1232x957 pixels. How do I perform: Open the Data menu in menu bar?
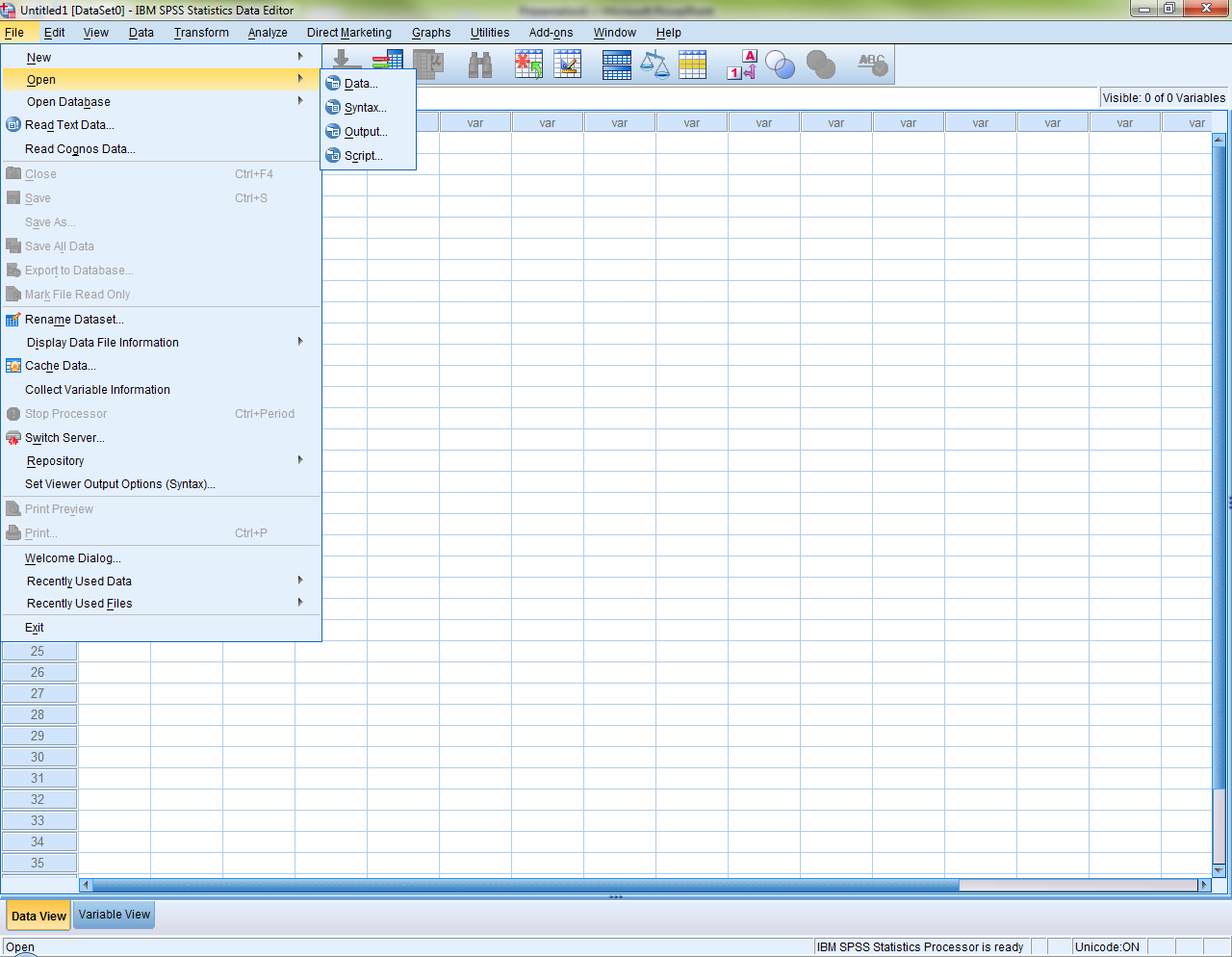coord(141,33)
